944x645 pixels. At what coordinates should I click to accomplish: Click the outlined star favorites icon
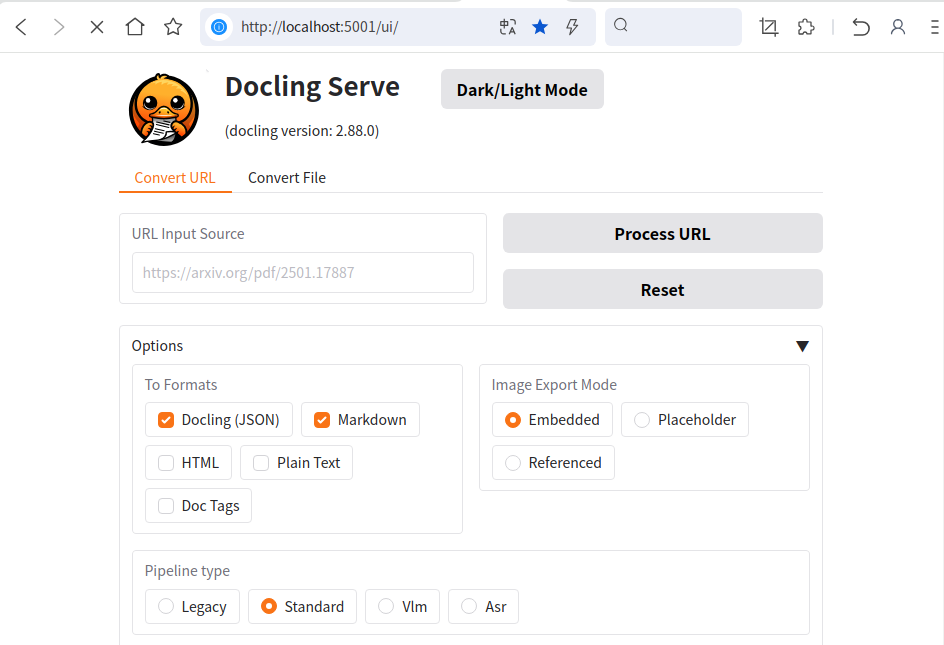click(x=173, y=26)
